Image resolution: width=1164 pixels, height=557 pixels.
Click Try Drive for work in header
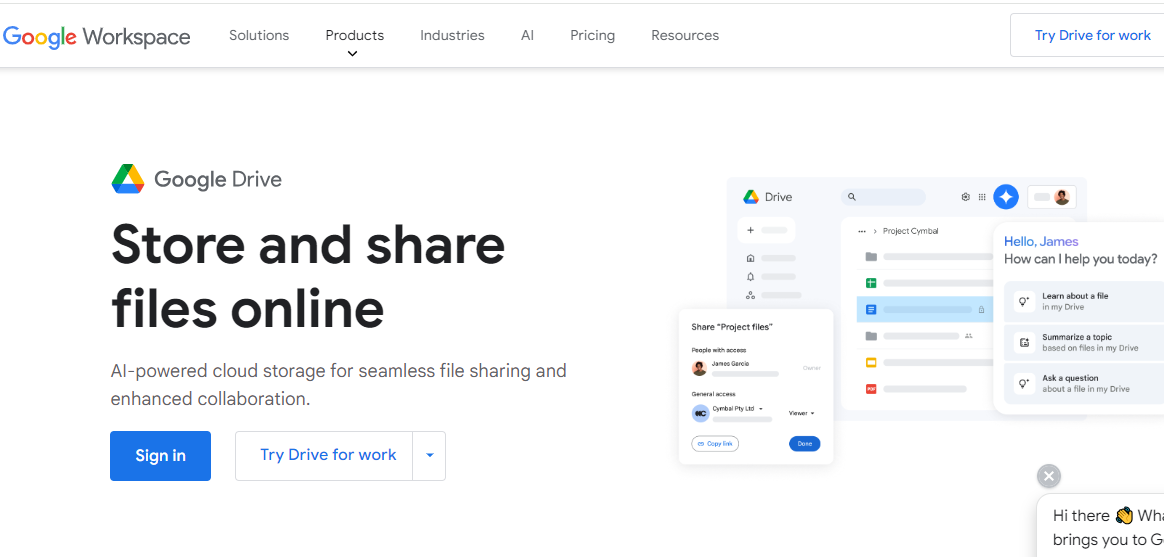[1089, 35]
